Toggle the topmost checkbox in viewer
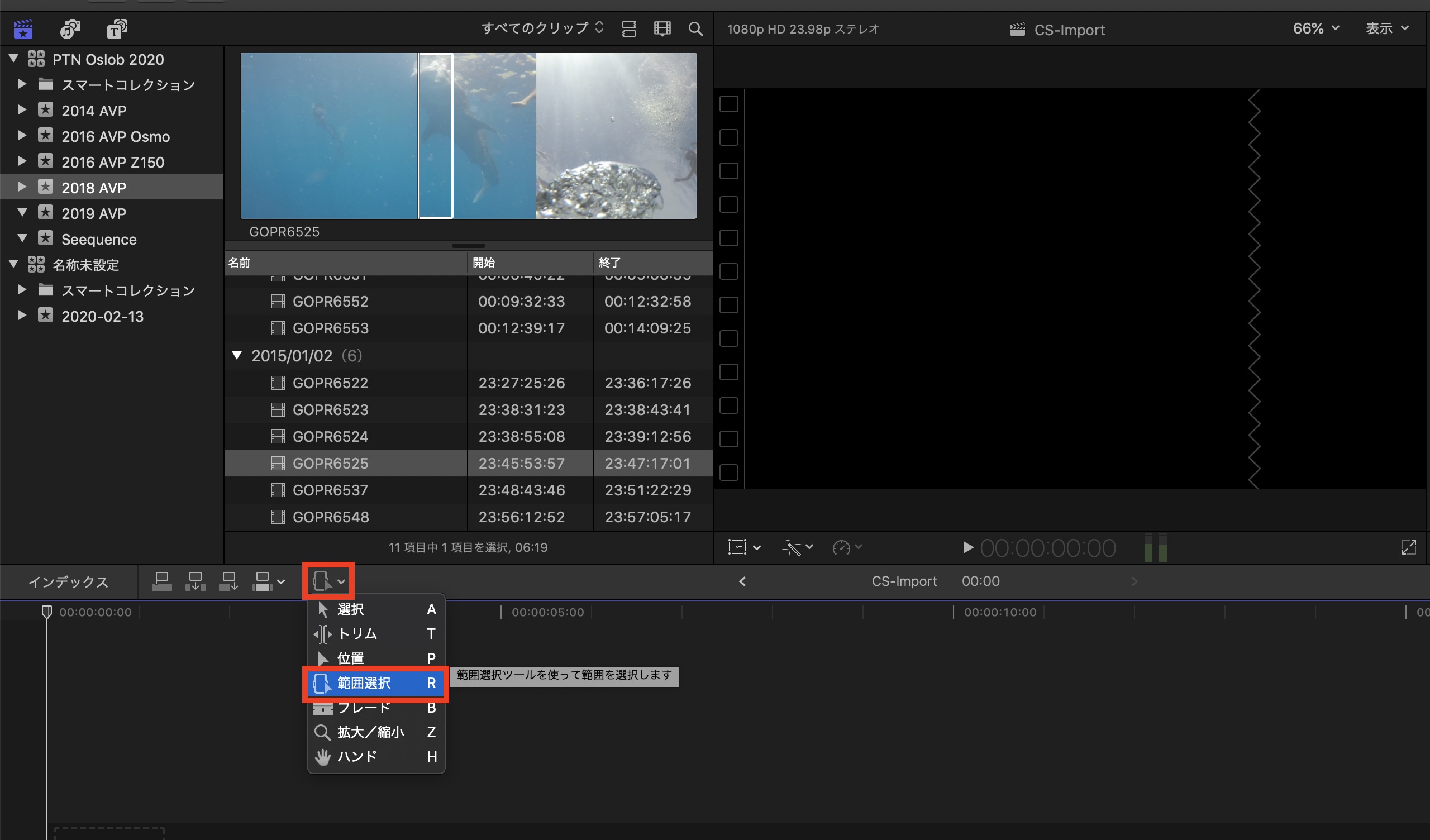1430x840 pixels. point(728,104)
